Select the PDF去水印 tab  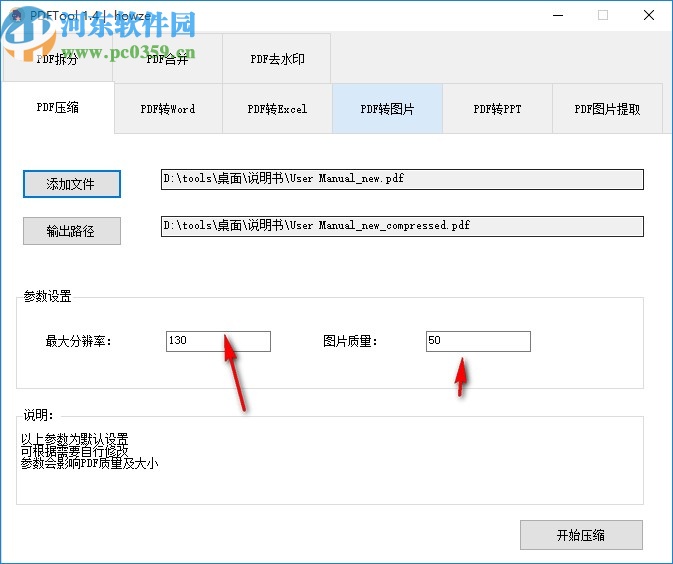pyautogui.click(x=277, y=58)
